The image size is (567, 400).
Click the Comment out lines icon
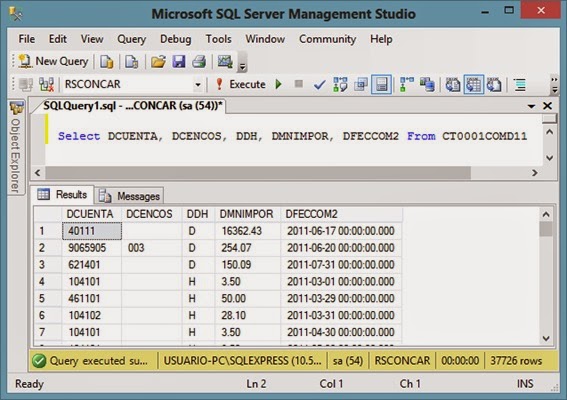[x=520, y=85]
